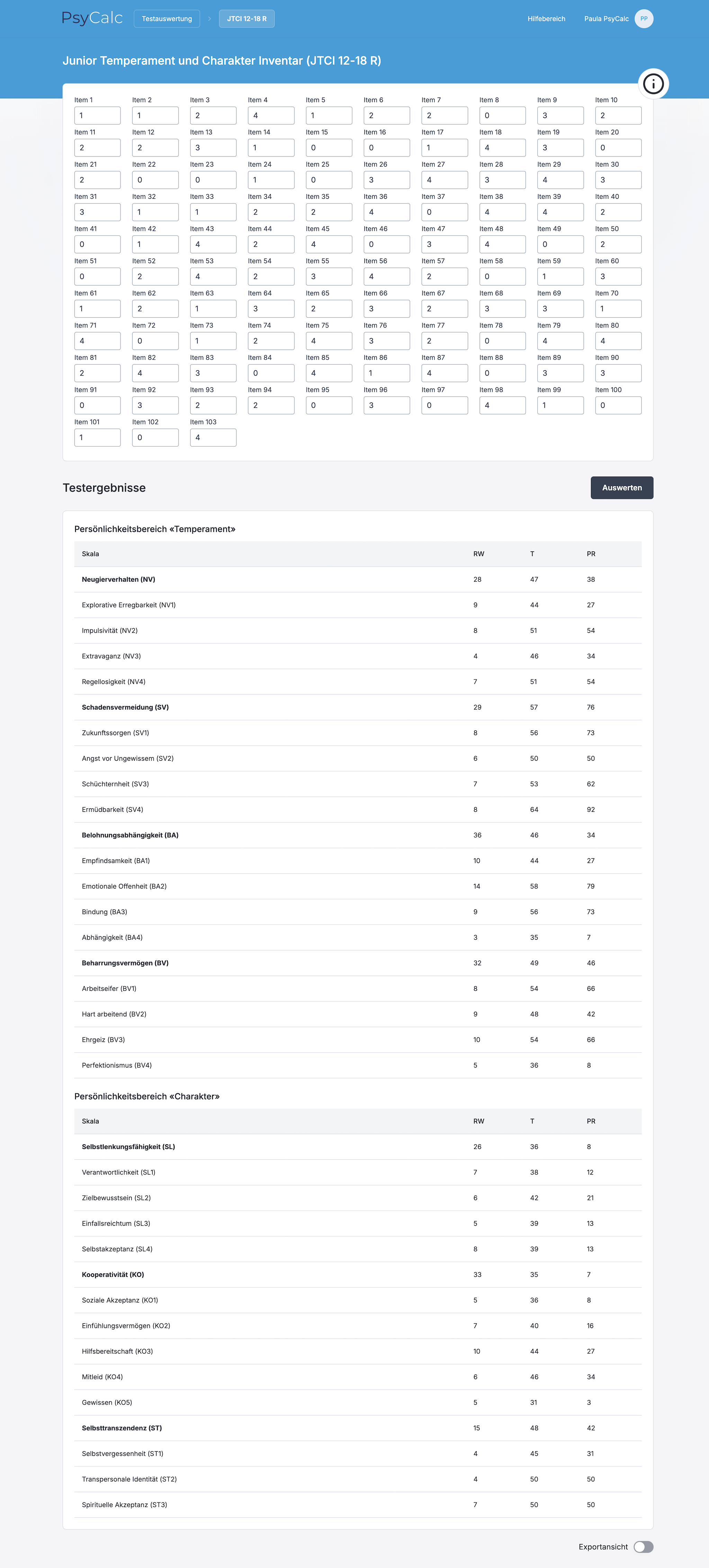Click the info circle icon
Image resolution: width=709 pixels, height=1568 pixels.
(653, 84)
